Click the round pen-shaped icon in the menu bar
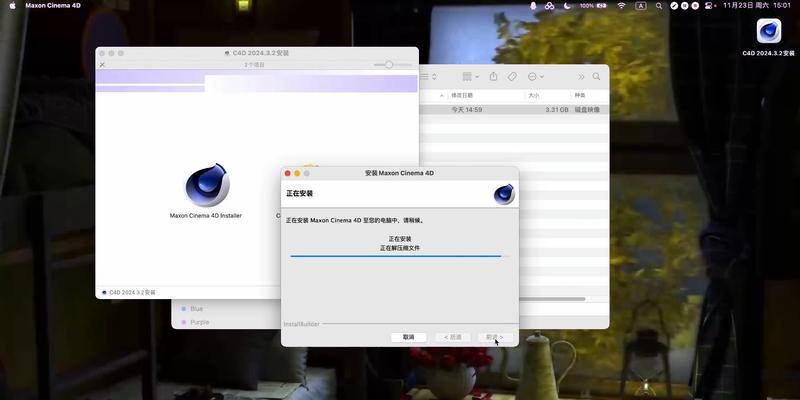 tap(674, 6)
